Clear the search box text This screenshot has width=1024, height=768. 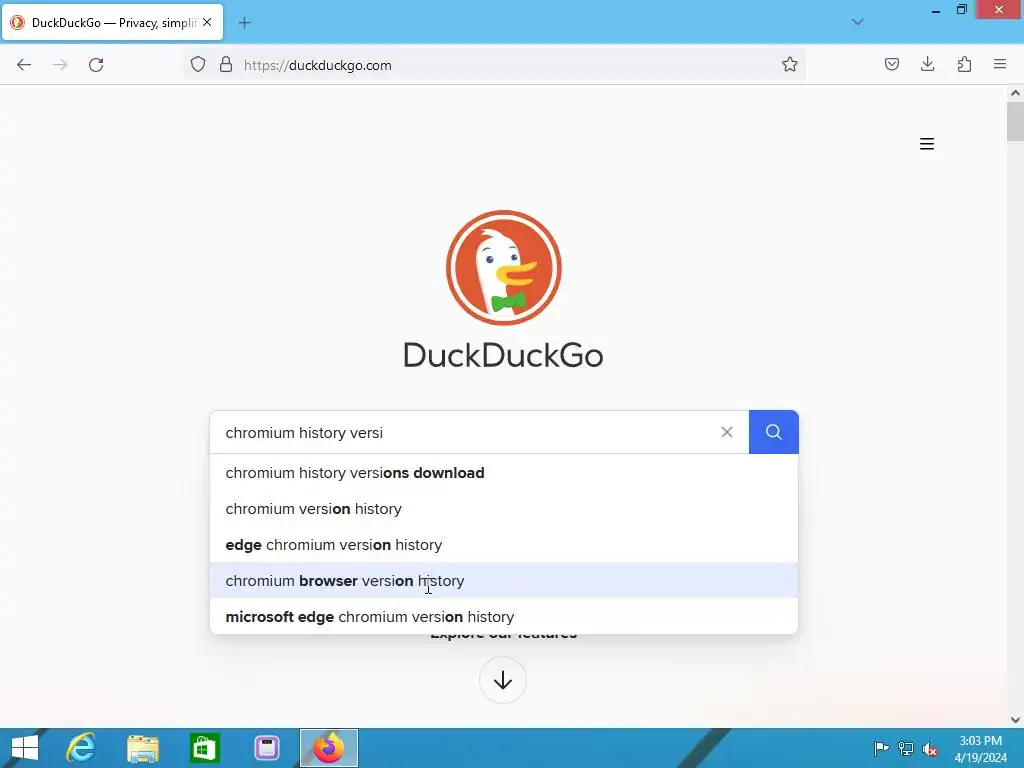tap(727, 432)
